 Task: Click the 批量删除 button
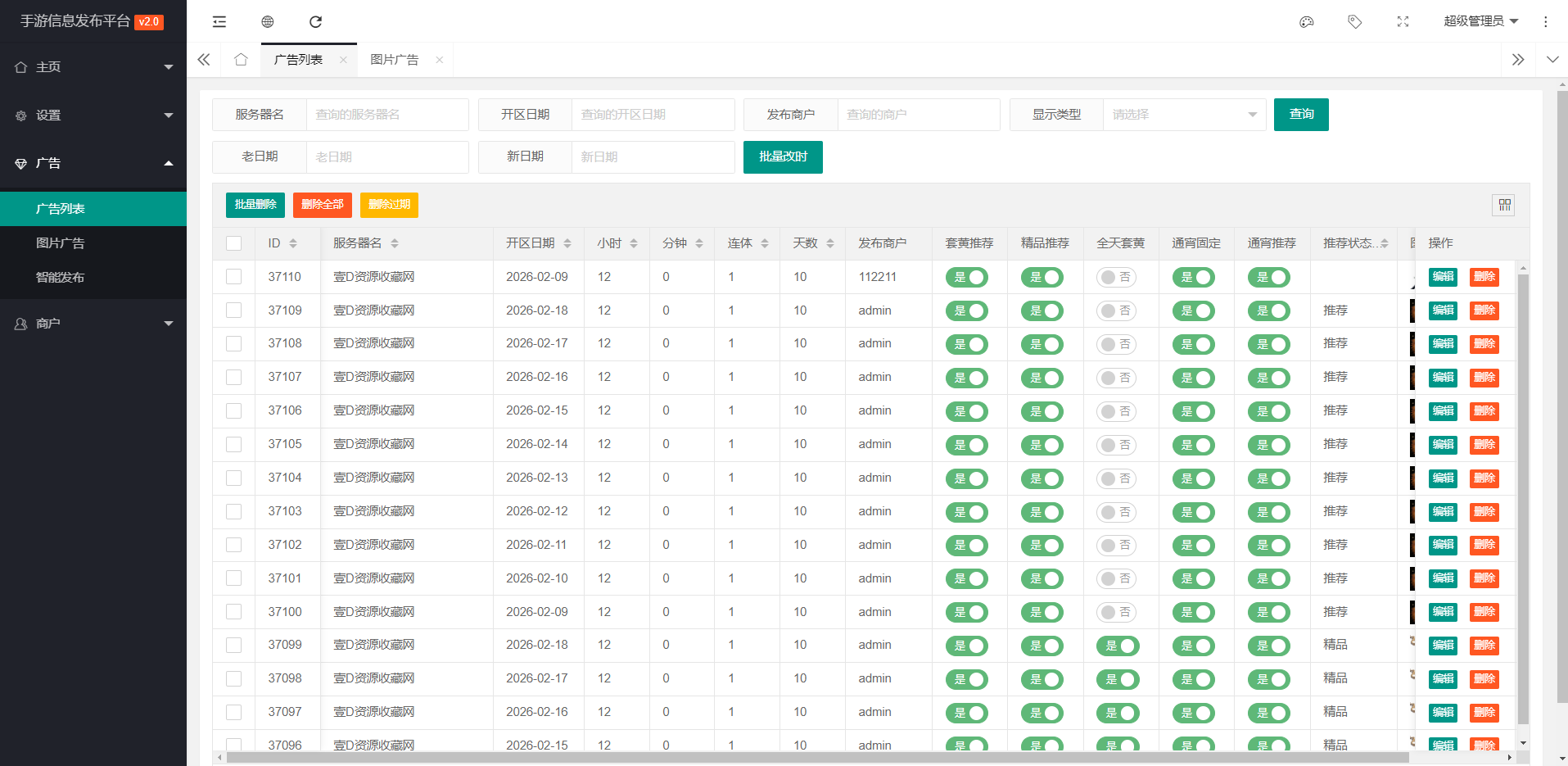click(255, 205)
